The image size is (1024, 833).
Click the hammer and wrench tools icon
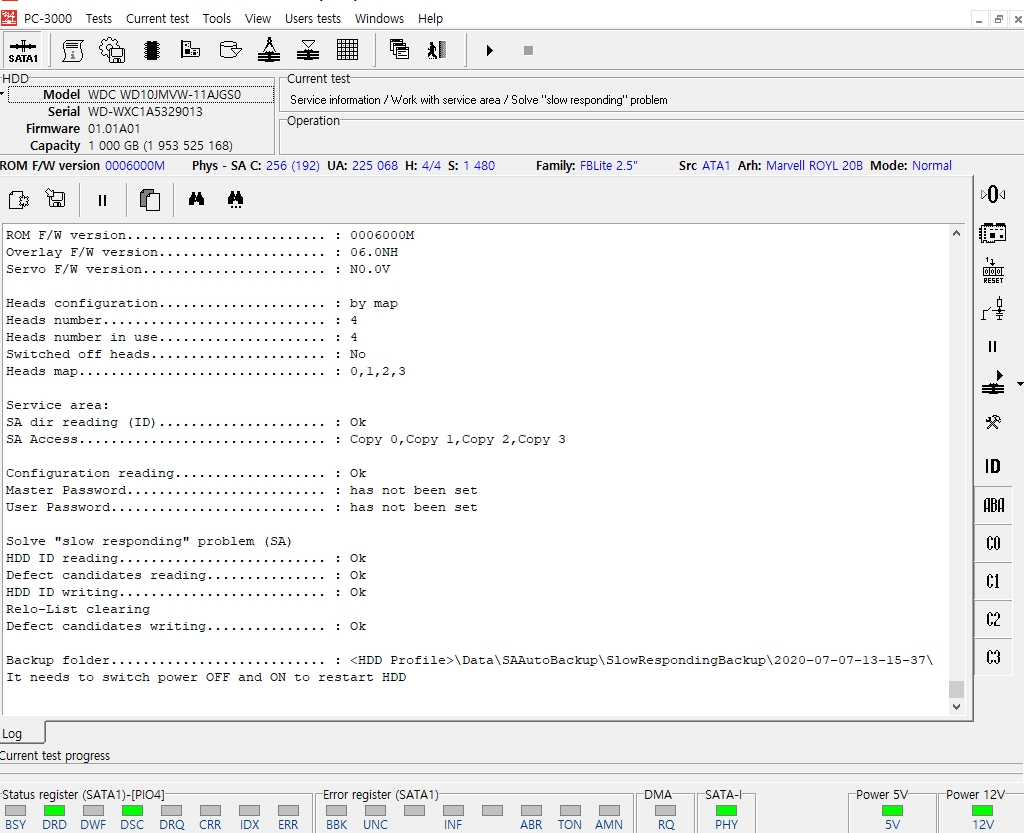point(992,423)
